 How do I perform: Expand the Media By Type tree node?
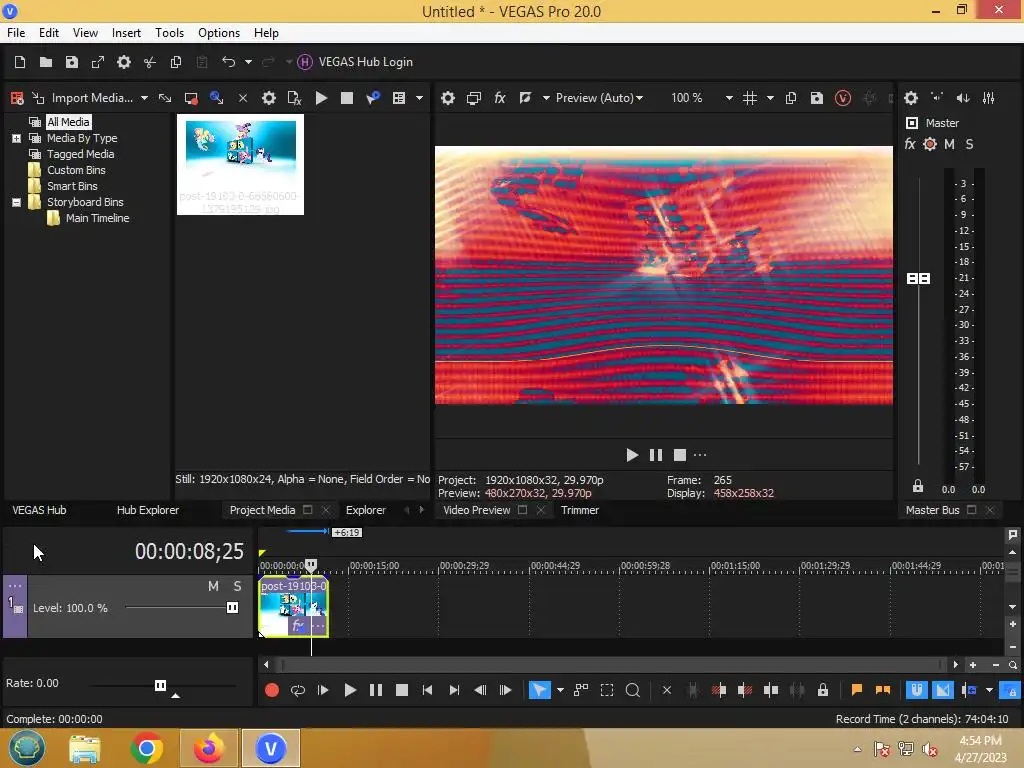coord(16,138)
